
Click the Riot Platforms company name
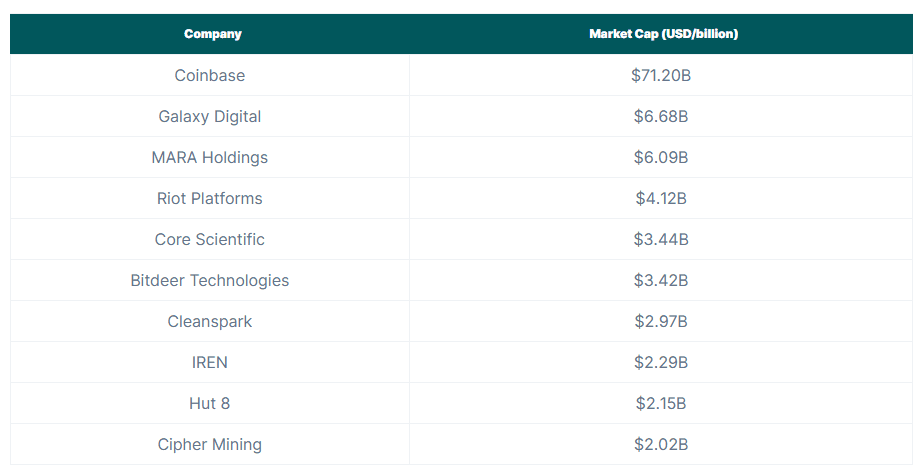(210, 199)
